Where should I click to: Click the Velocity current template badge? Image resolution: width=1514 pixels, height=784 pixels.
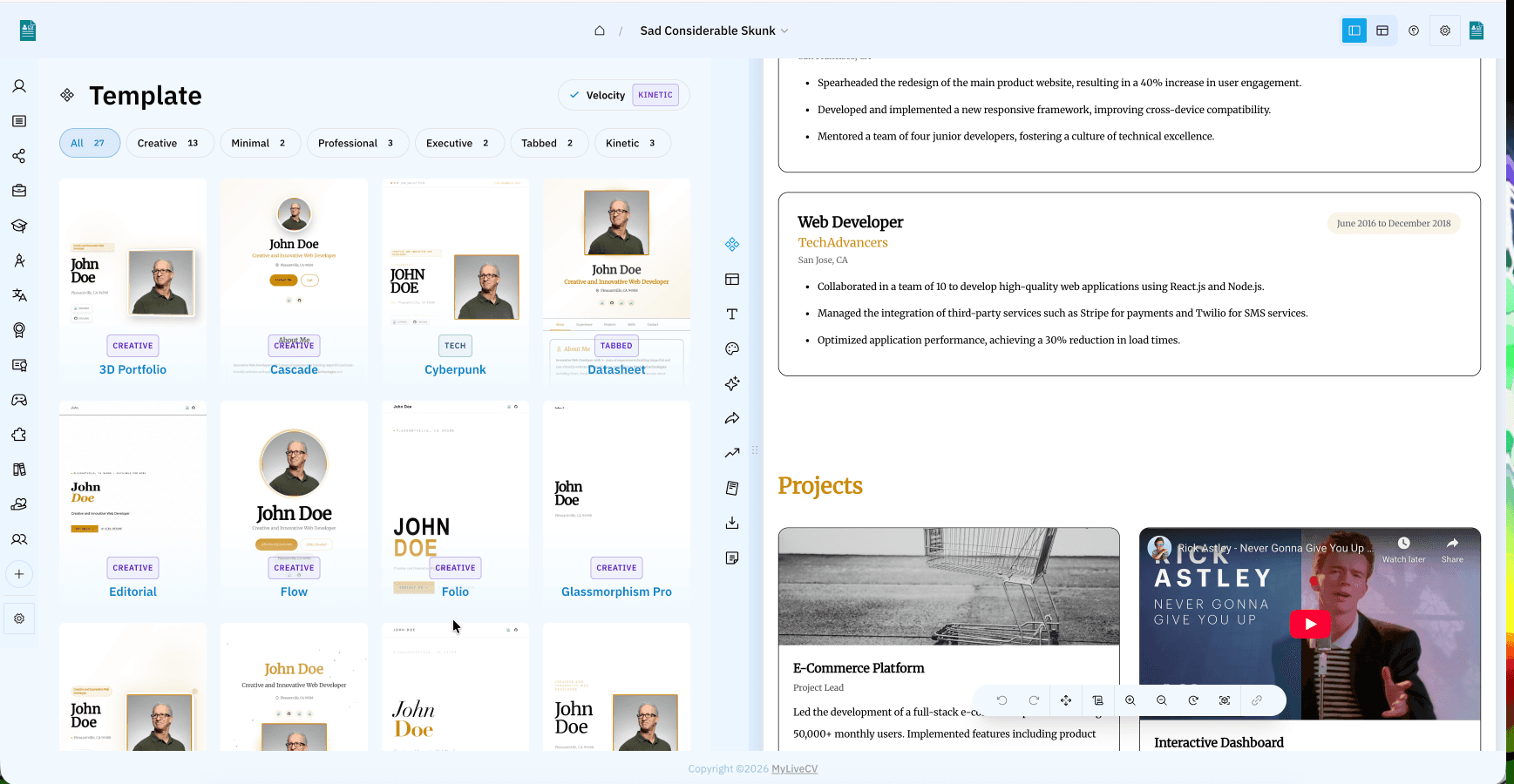click(x=624, y=95)
